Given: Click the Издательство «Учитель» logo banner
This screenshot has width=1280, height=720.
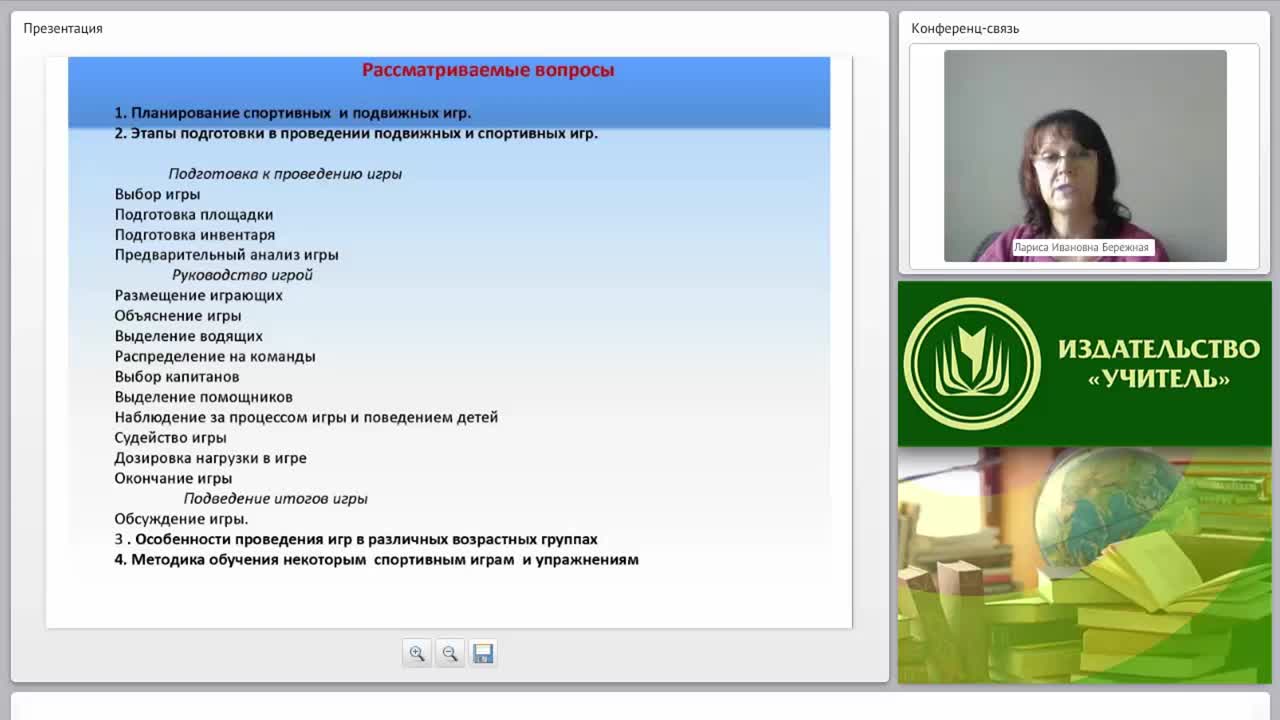Looking at the screenshot, I should pos(1085,364).
